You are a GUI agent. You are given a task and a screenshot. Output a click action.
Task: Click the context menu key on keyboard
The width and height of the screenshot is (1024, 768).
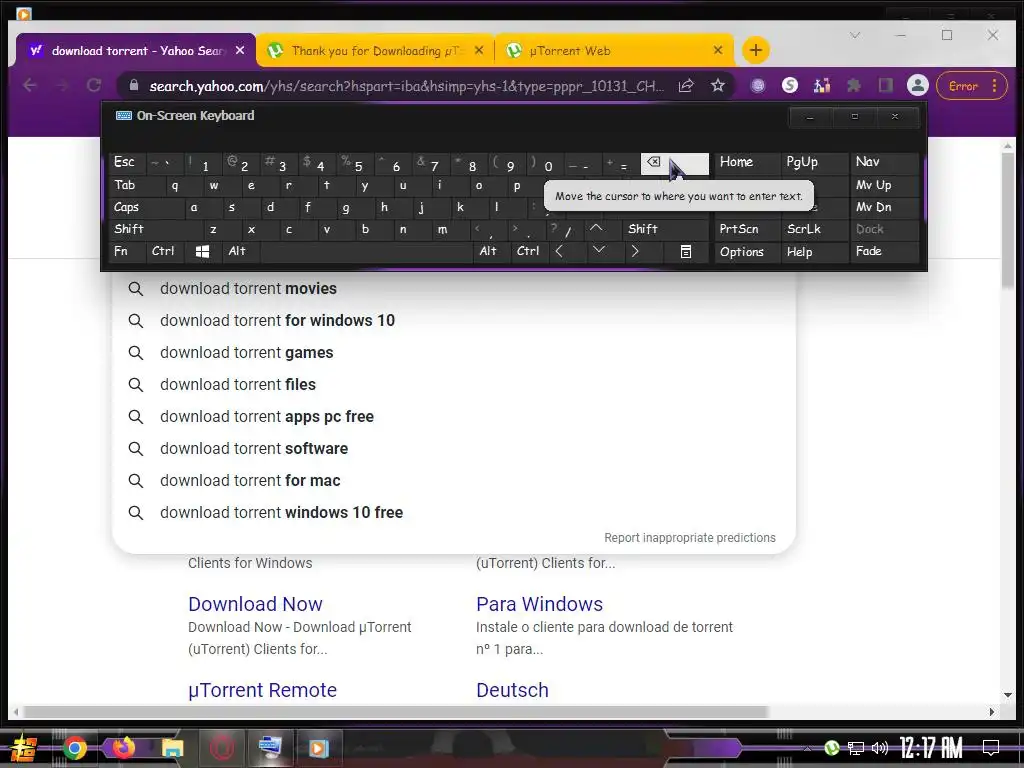[x=686, y=251]
